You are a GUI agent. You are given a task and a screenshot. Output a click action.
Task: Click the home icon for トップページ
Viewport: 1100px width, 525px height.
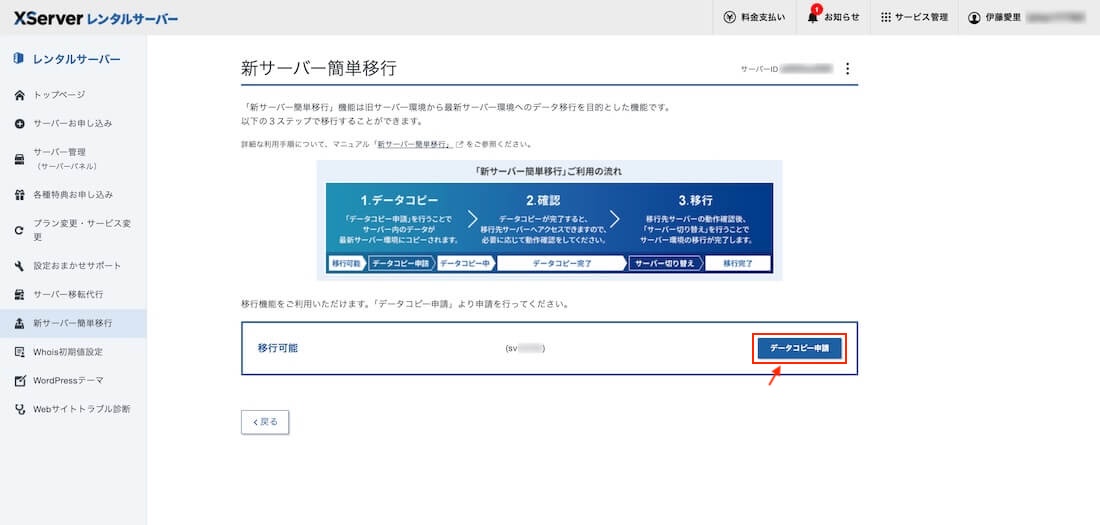(20, 95)
